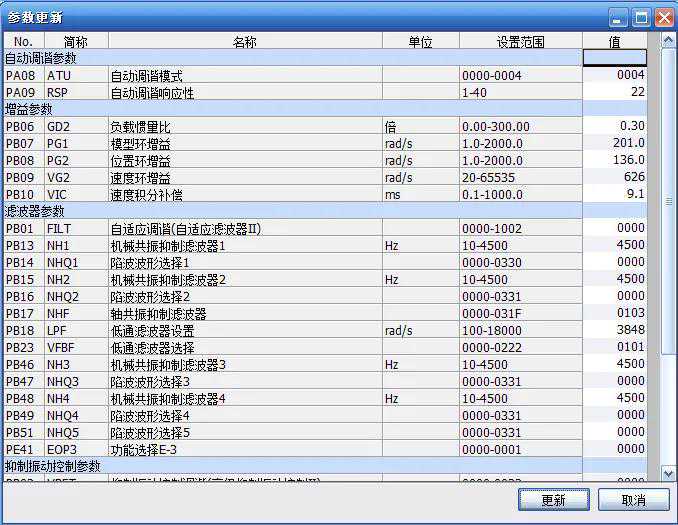Click the PB18 LPF value 3848
678x525 pixels.
(615, 331)
